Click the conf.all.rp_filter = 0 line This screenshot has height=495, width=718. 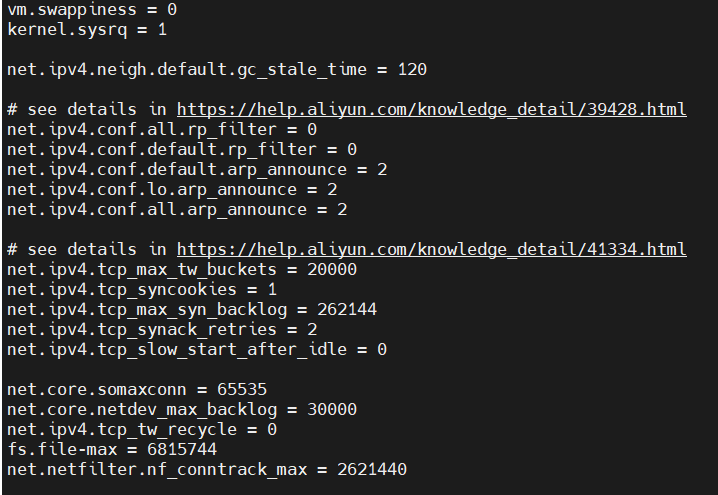point(162,130)
